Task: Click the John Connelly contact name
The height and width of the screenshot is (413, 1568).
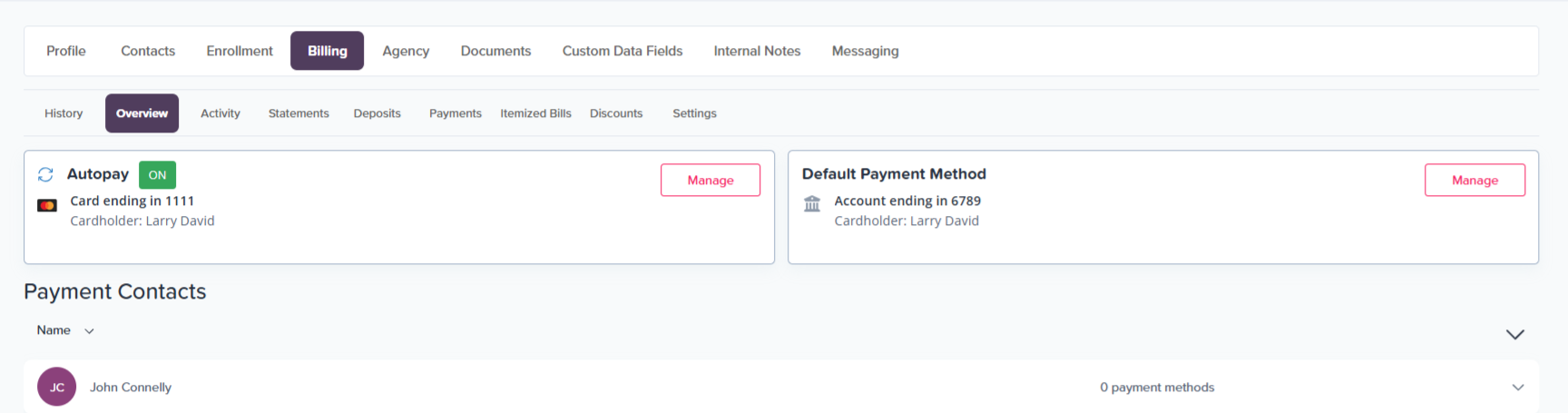Action: click(x=131, y=388)
